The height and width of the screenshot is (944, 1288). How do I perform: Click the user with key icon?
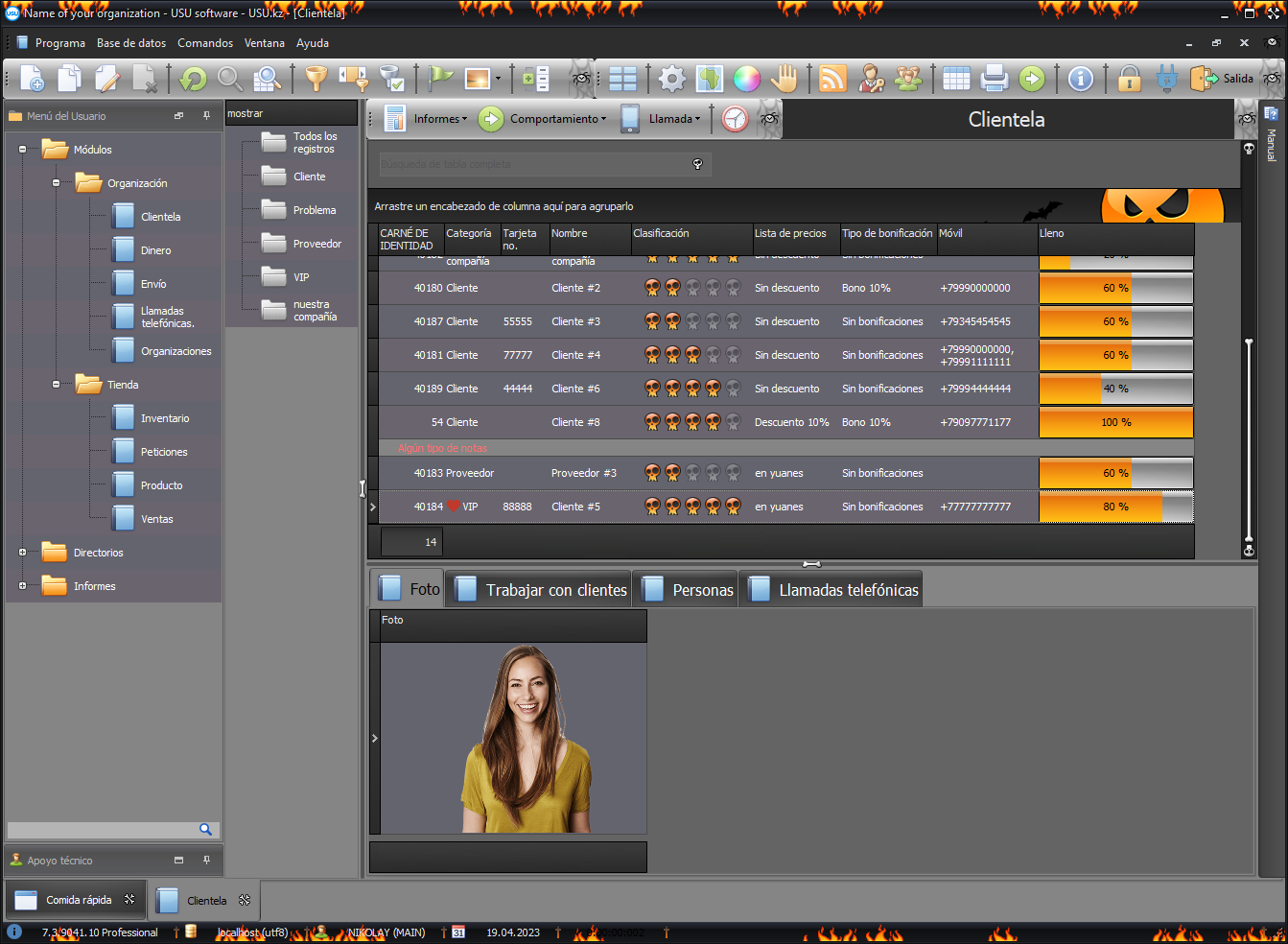[x=871, y=79]
